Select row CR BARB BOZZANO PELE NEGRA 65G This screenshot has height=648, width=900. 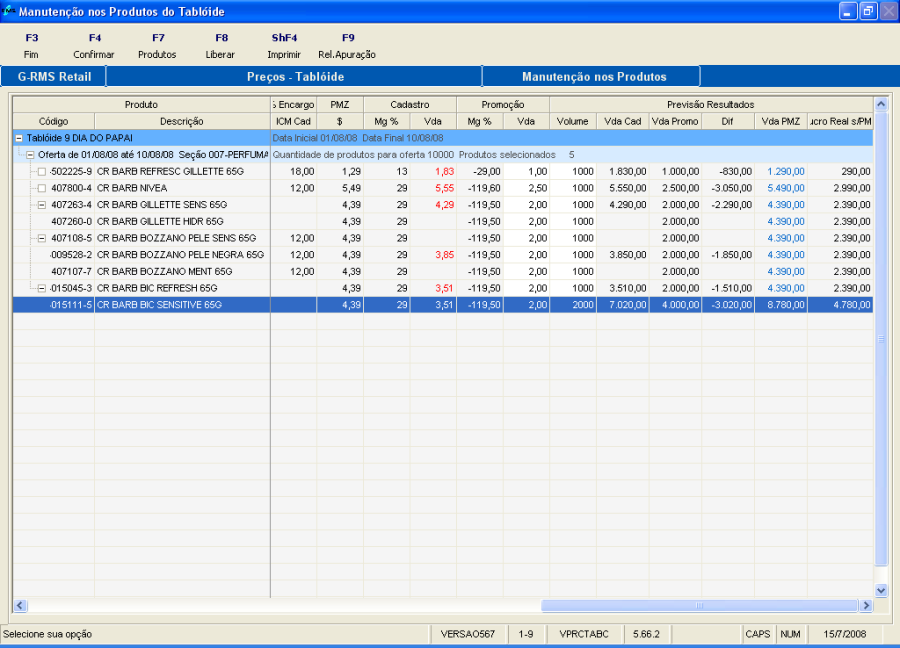click(443, 255)
